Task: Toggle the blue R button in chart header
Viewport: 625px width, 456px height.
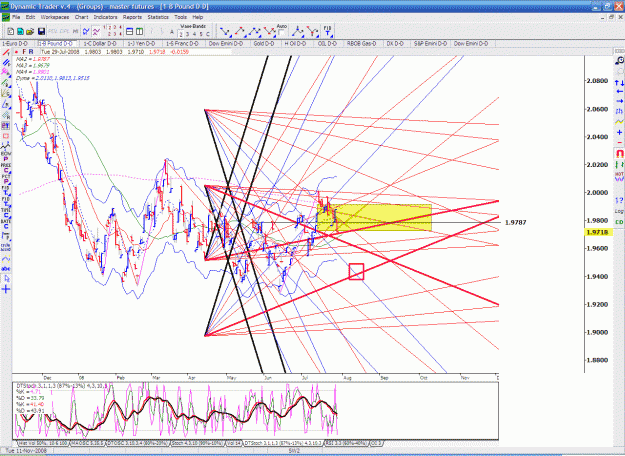Action: tap(31, 52)
